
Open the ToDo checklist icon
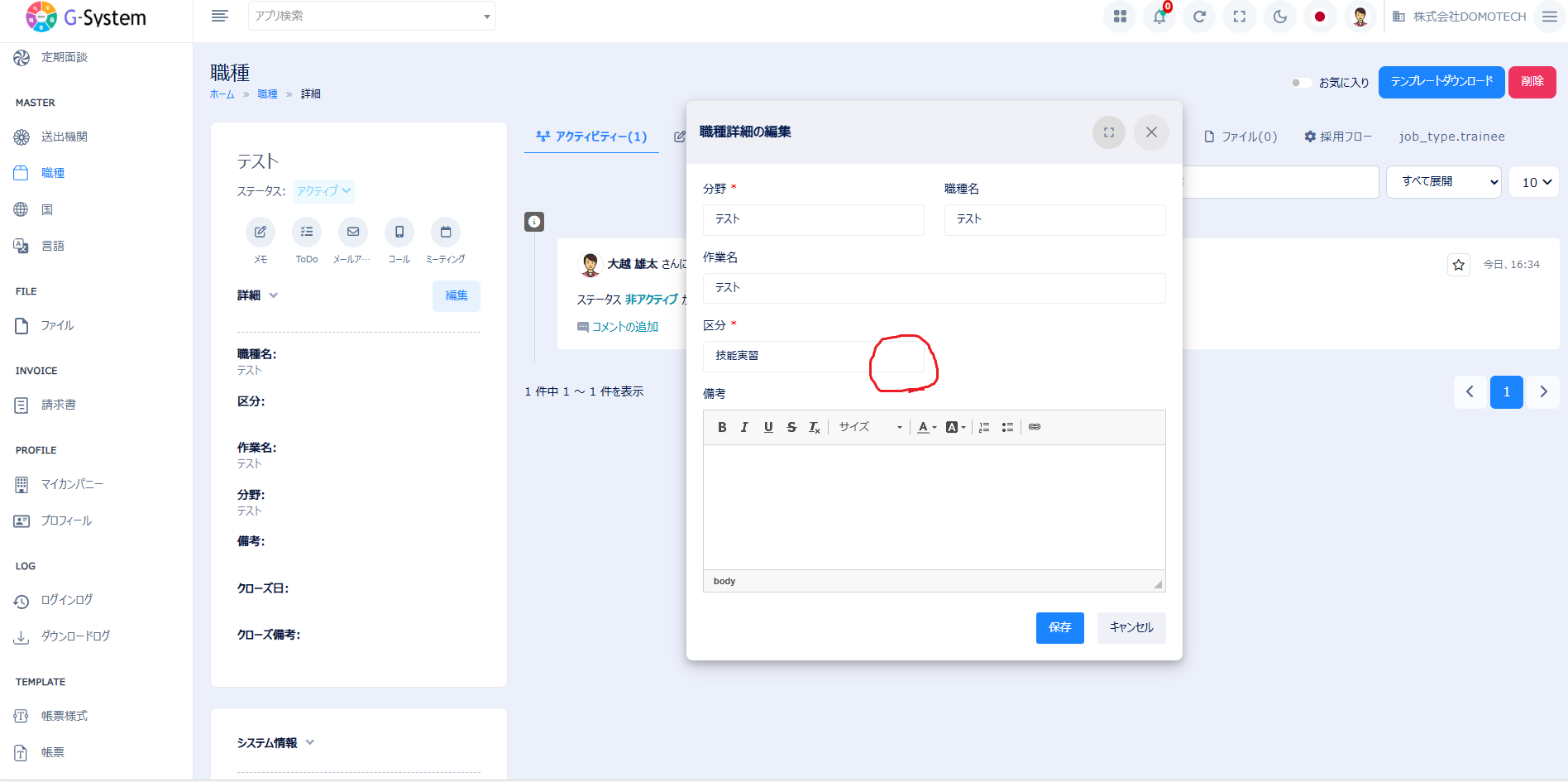307,233
